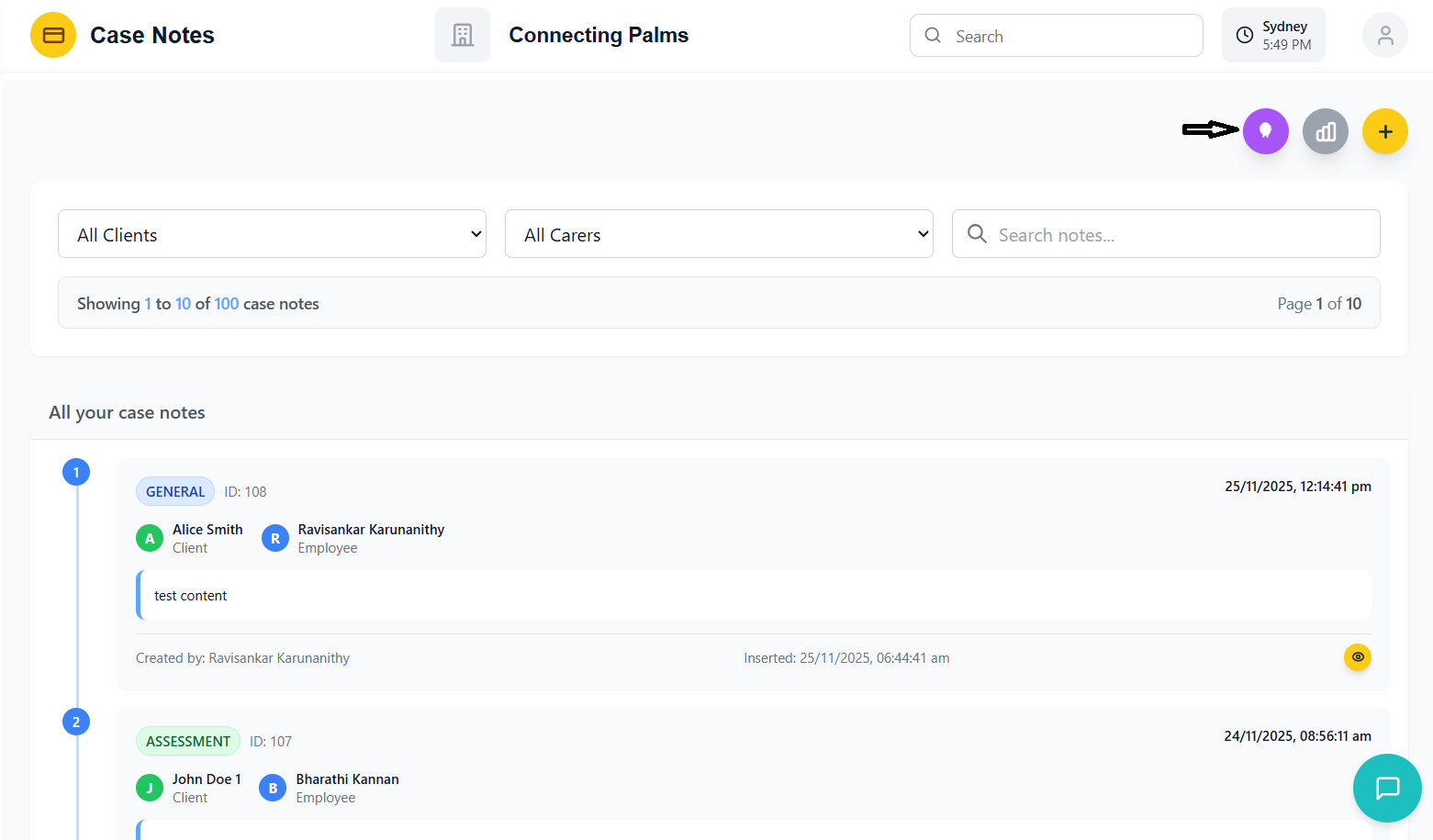
Task: Select timeline marker number 1
Action: [x=76, y=473]
